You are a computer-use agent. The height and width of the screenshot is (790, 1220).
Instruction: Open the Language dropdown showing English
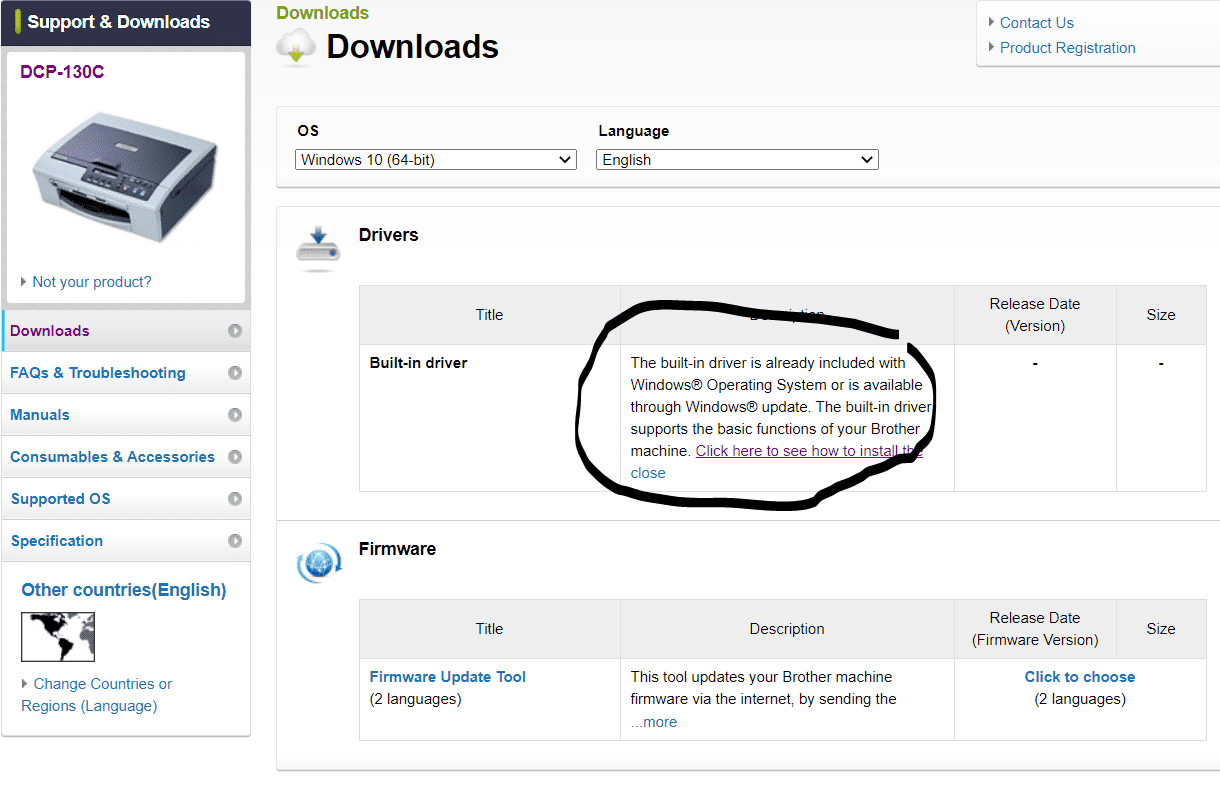(x=737, y=160)
